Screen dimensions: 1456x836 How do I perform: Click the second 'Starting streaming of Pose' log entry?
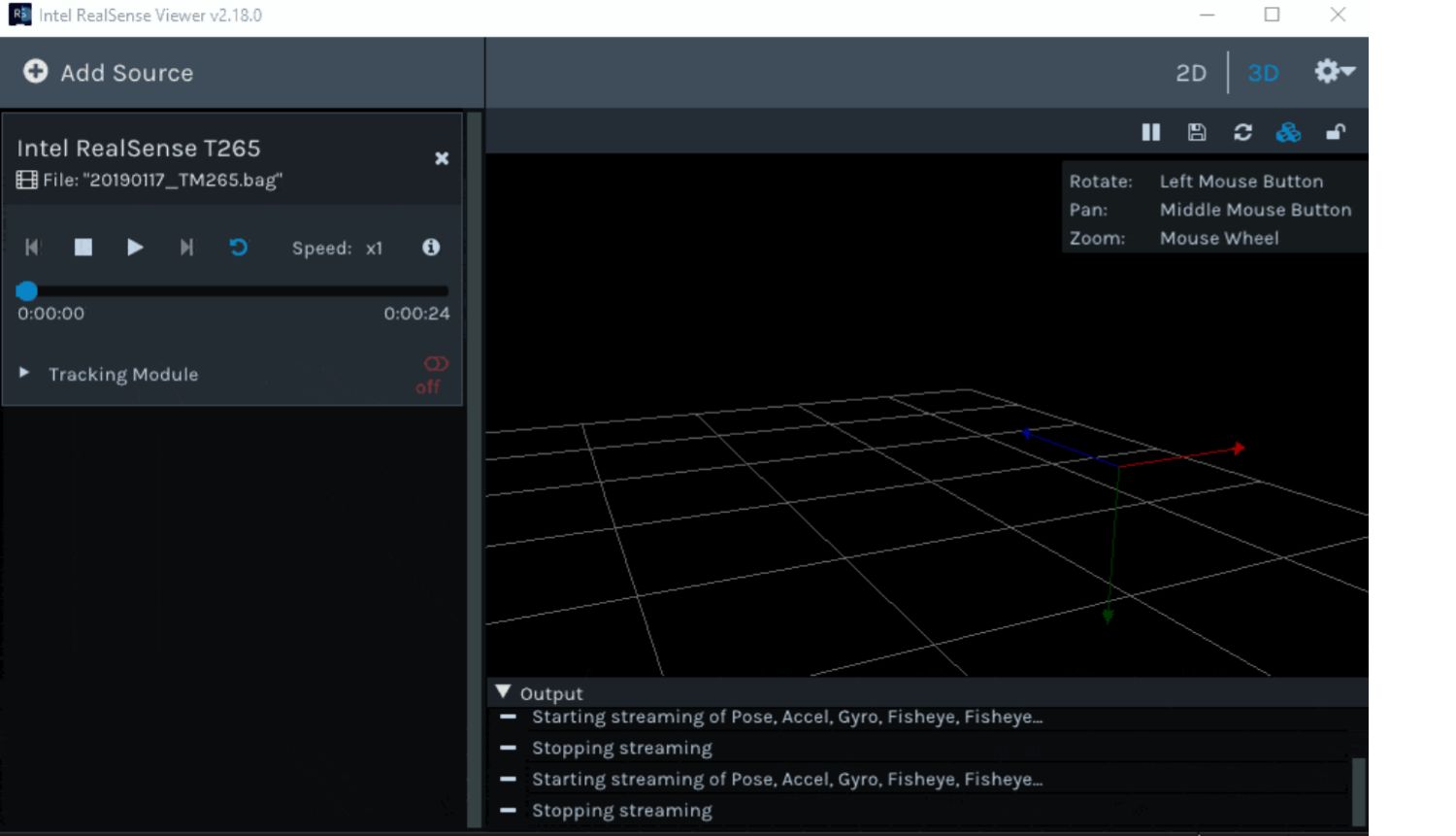tap(787, 779)
